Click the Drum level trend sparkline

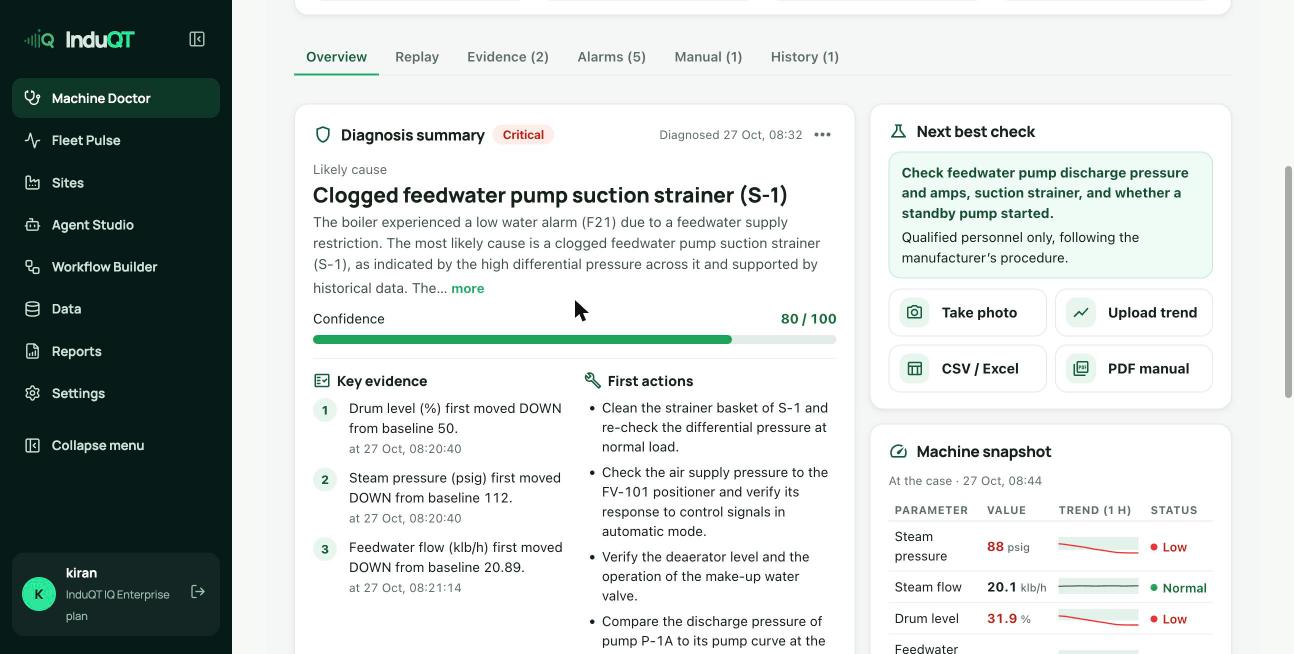point(1098,619)
